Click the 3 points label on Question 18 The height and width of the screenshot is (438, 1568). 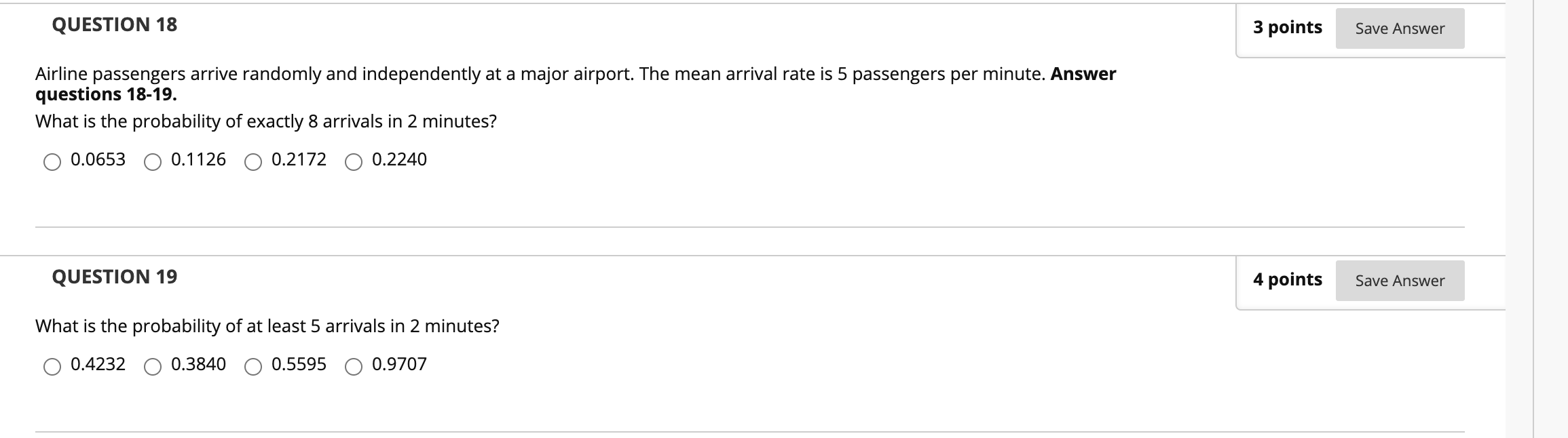(x=1287, y=27)
